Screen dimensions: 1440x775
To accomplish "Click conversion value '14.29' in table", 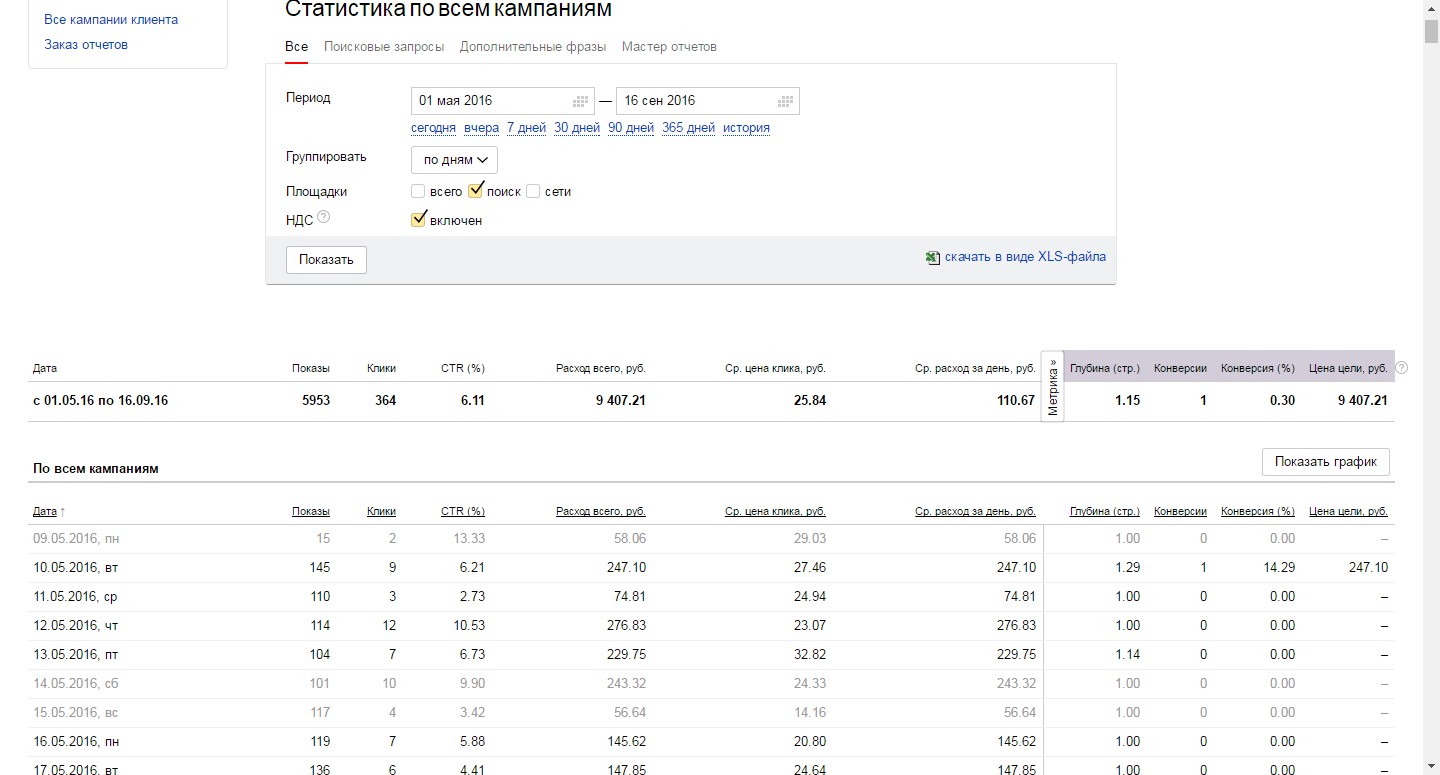I will (1278, 567).
